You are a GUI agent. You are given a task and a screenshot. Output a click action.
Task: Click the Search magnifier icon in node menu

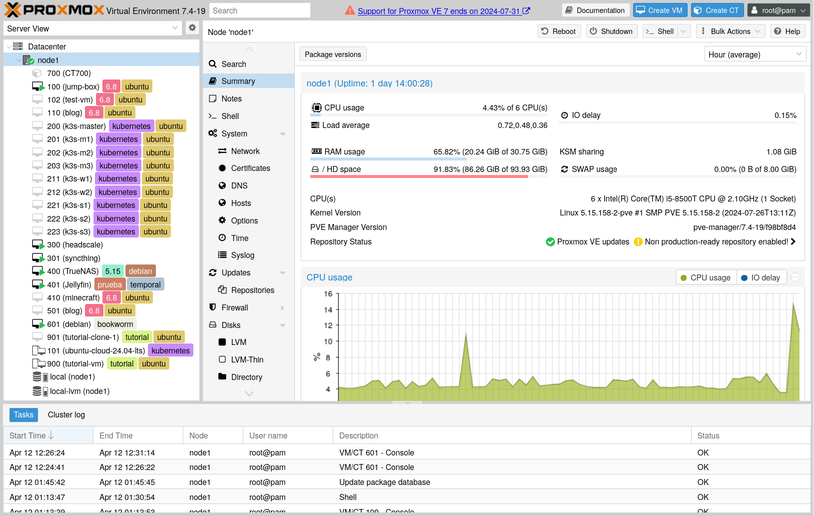point(212,64)
